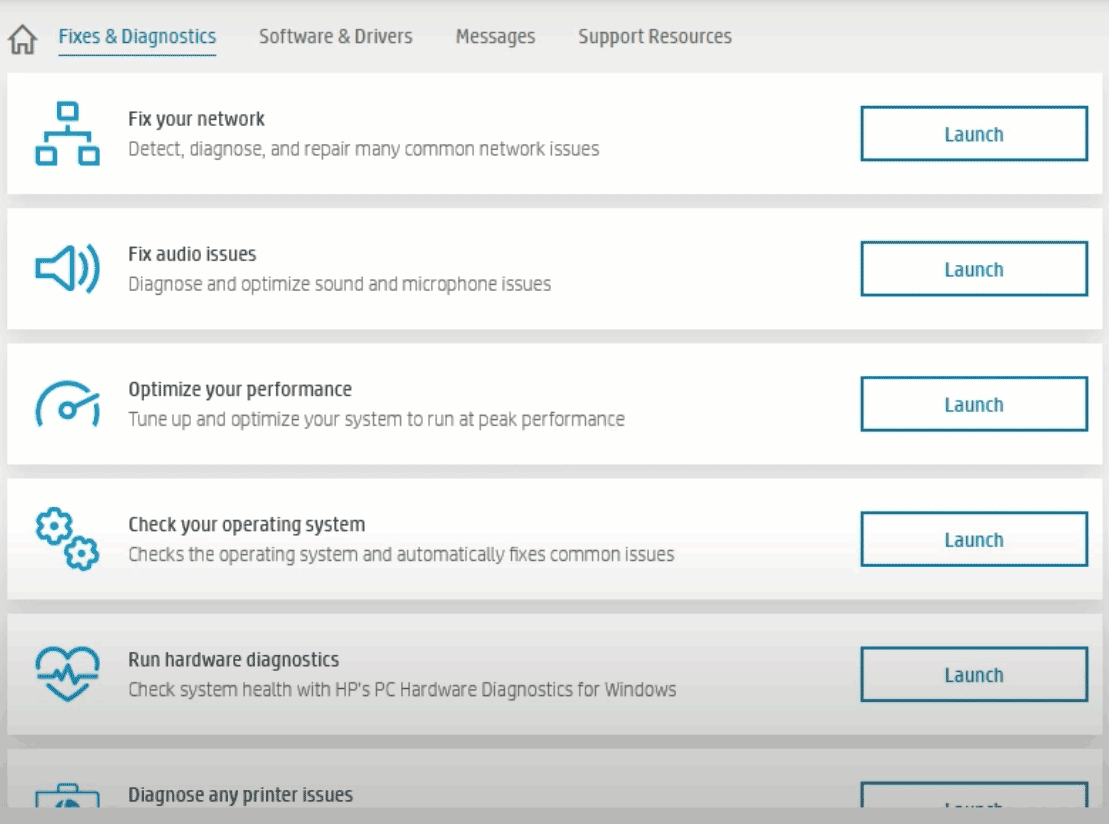Launch the Fix your network tool

click(x=973, y=134)
